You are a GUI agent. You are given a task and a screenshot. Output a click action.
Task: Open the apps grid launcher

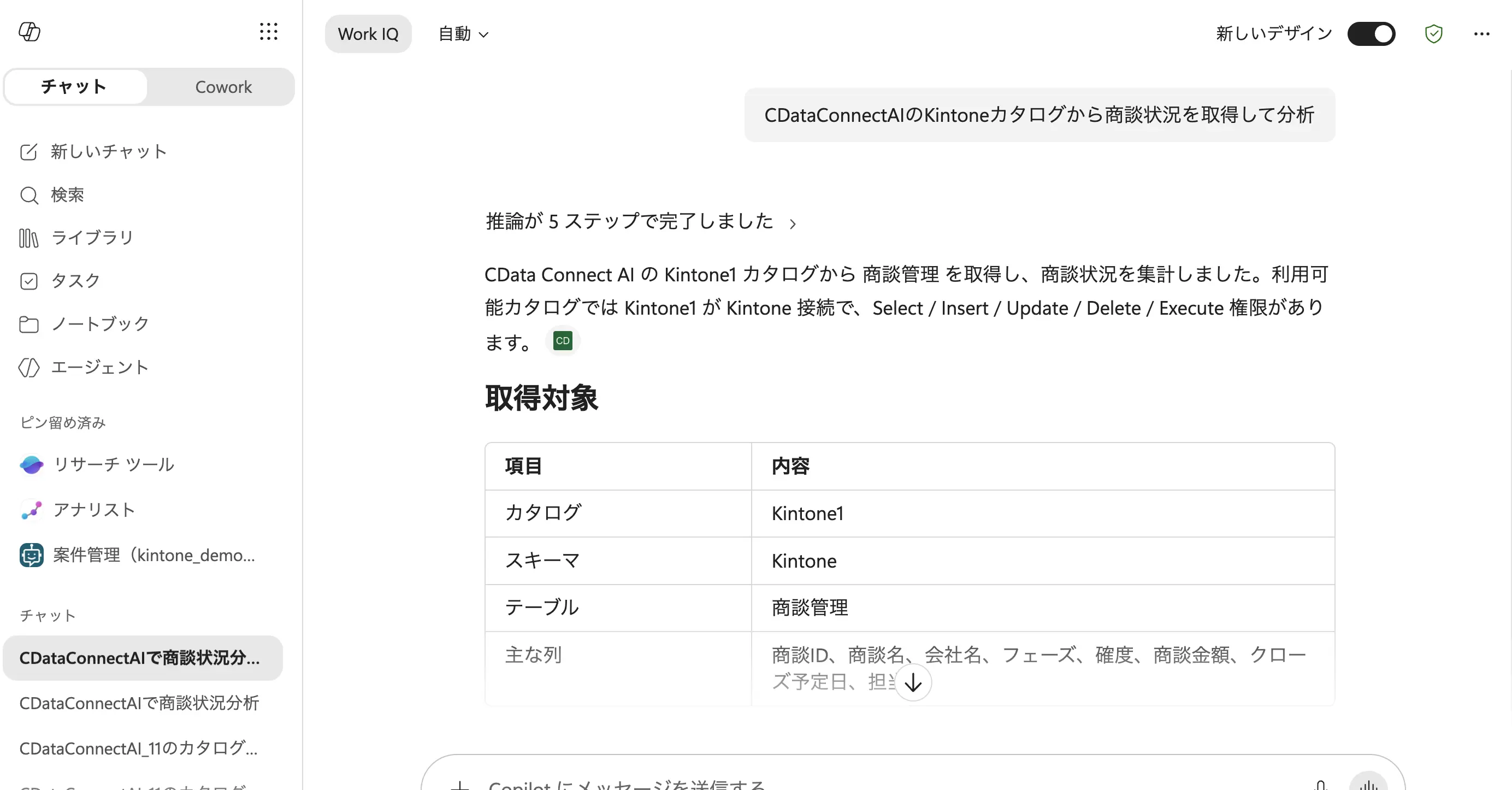269,32
